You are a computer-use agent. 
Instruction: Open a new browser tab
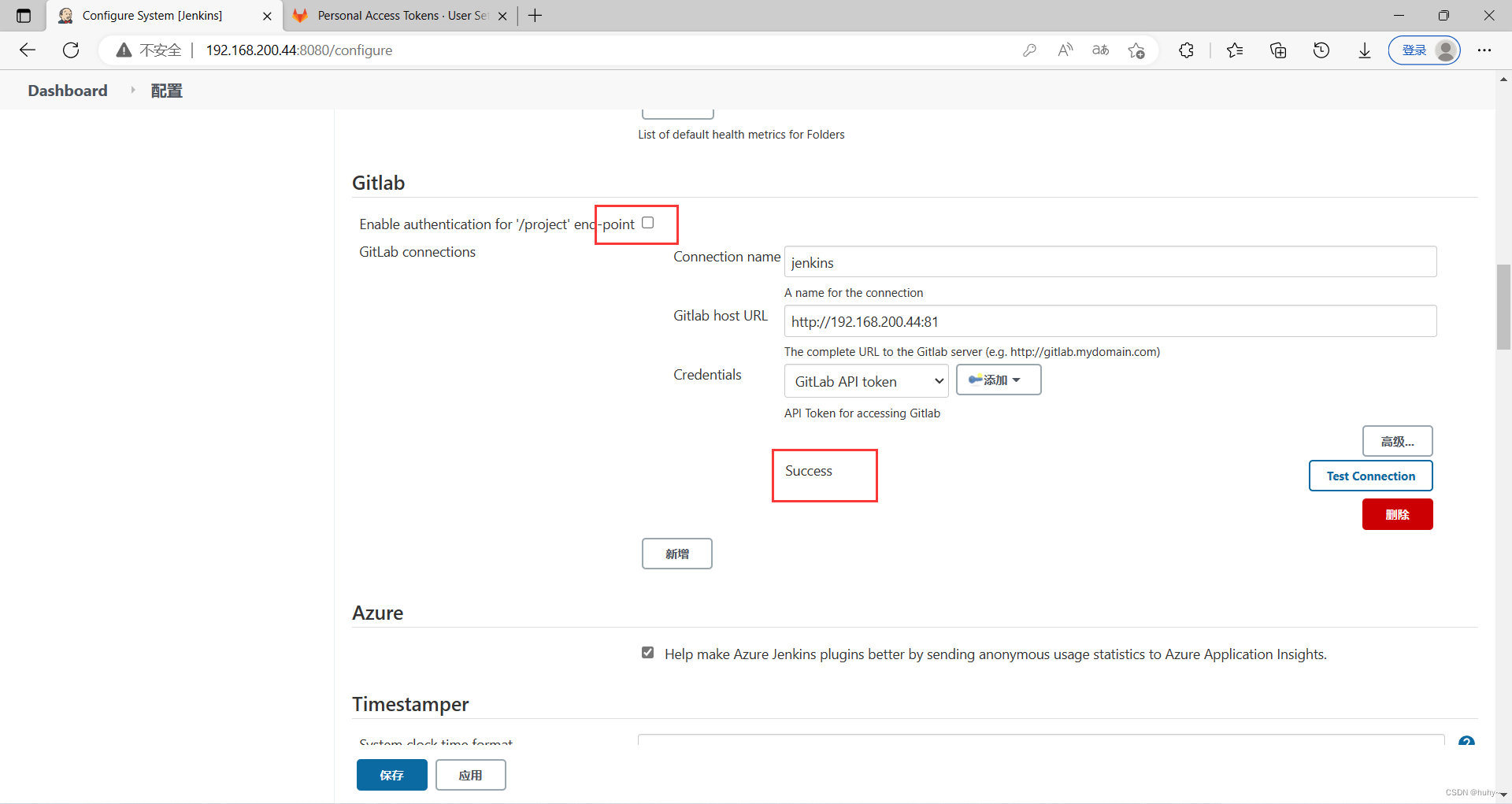point(535,16)
